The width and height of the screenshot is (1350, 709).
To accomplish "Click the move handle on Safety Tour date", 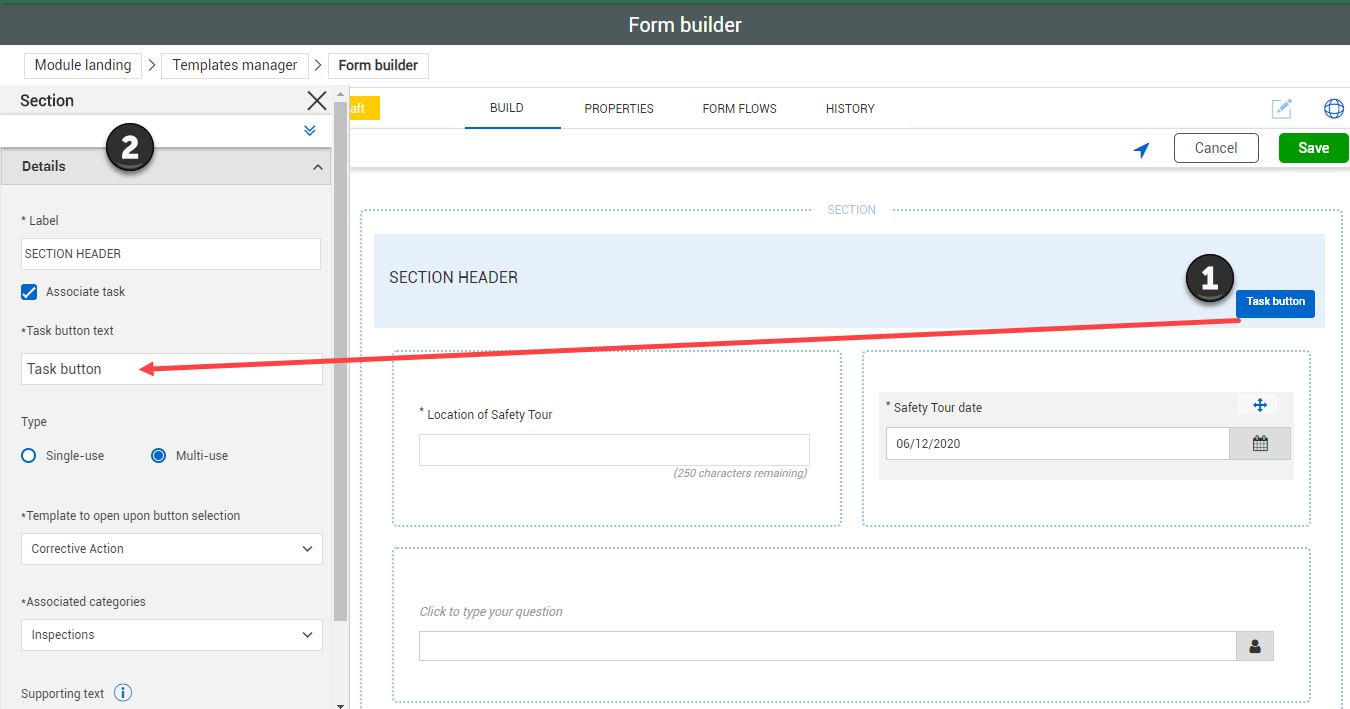I will pos(1259,405).
